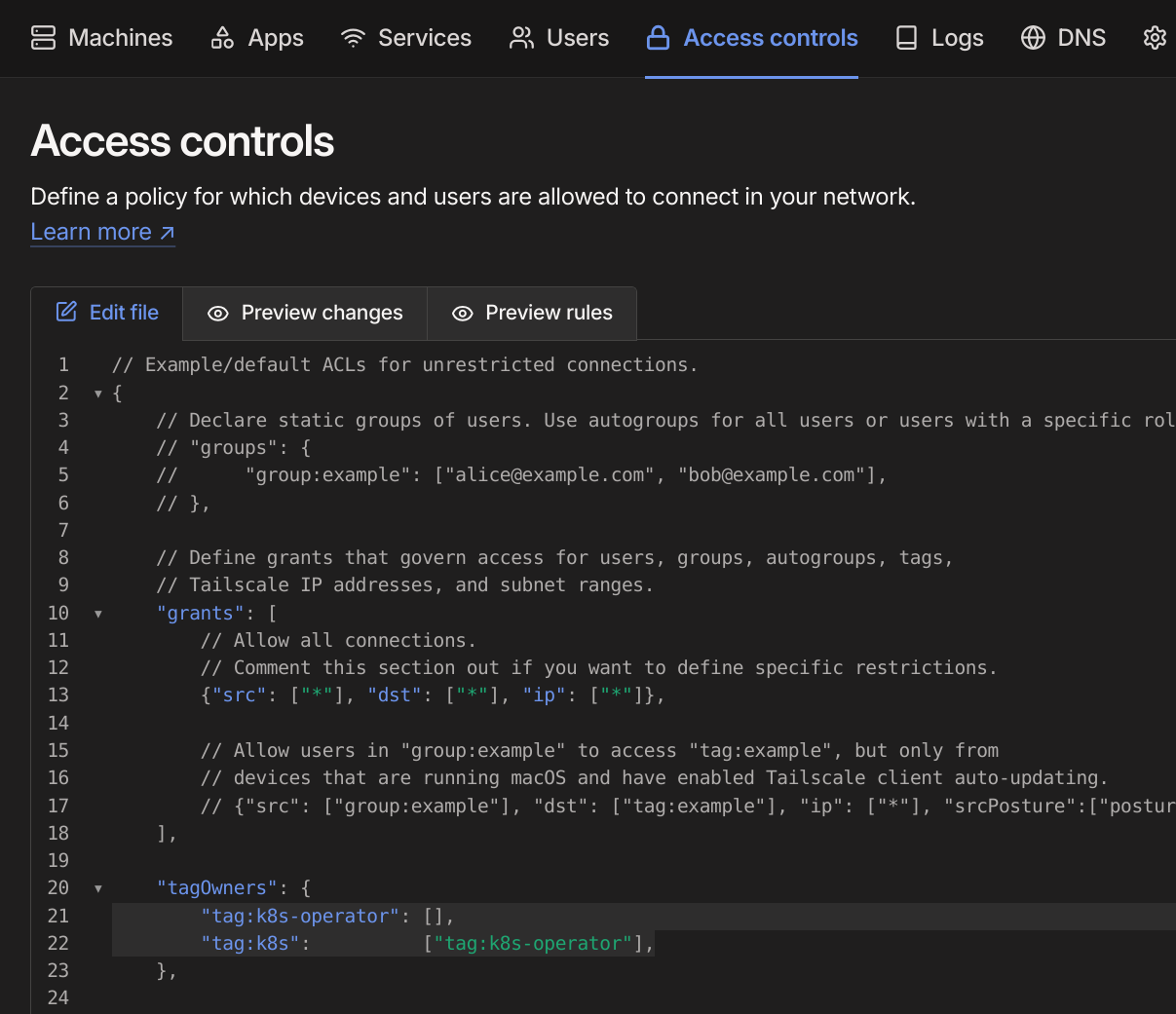1176x1014 pixels.
Task: Click the Logs book icon
Action: 906,38
